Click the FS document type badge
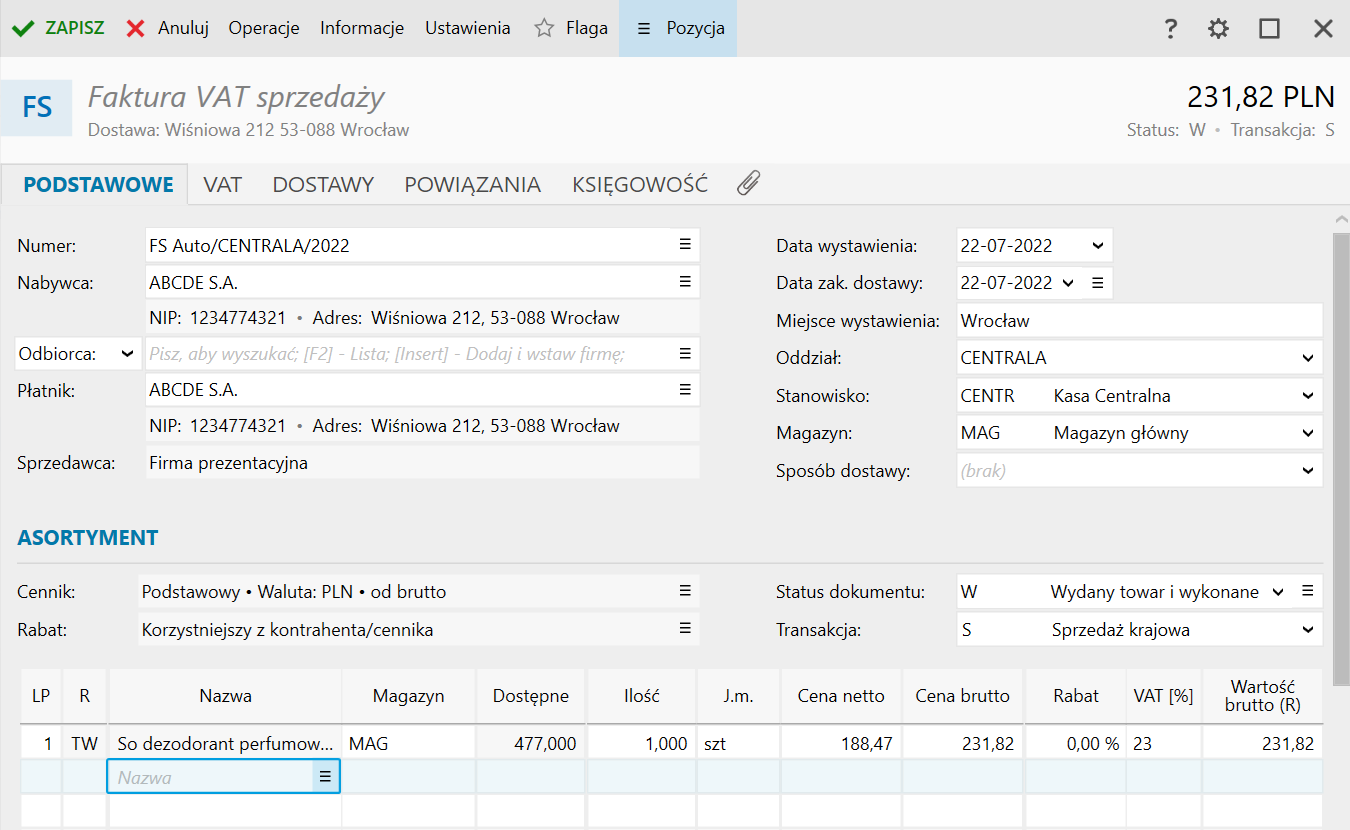 (x=37, y=107)
